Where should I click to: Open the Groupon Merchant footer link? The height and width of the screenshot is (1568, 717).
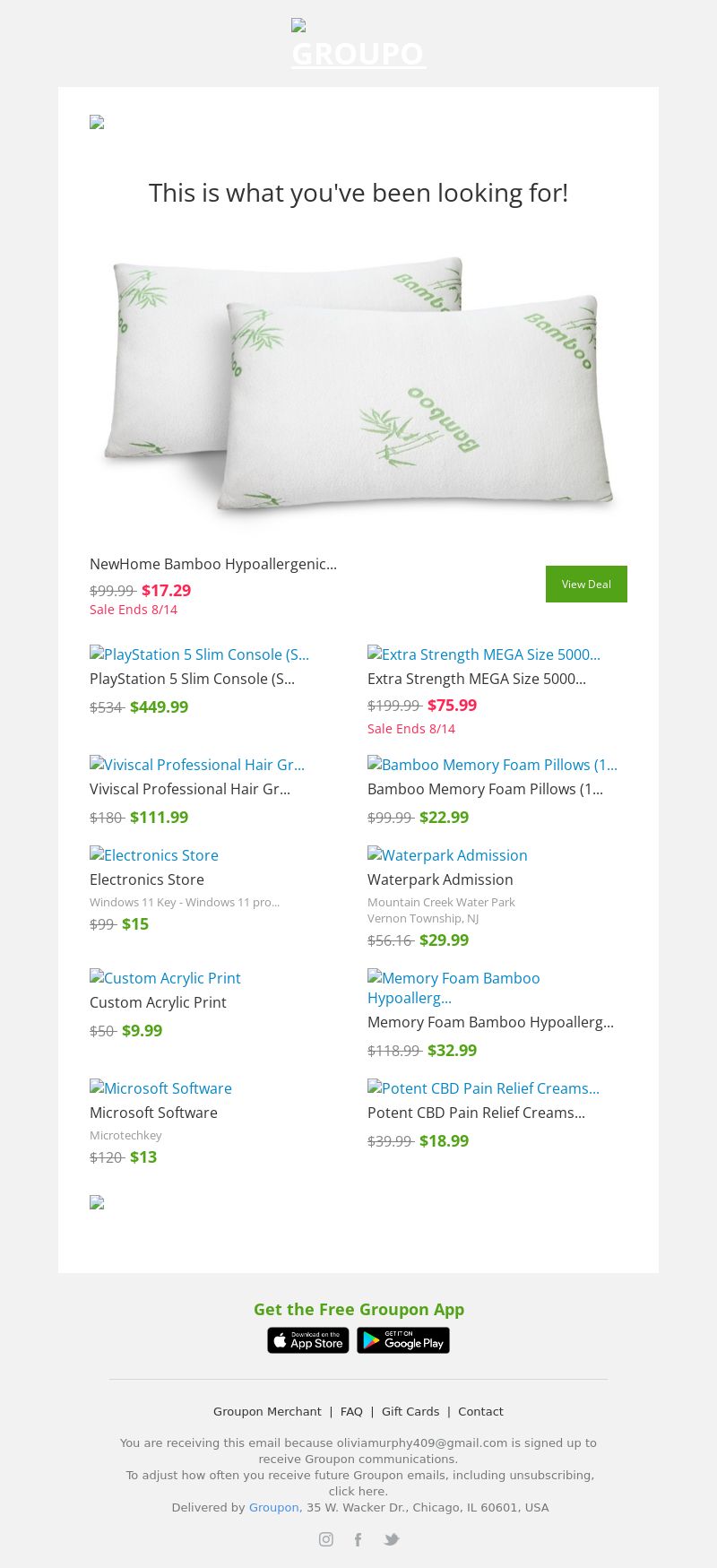coord(267,1411)
